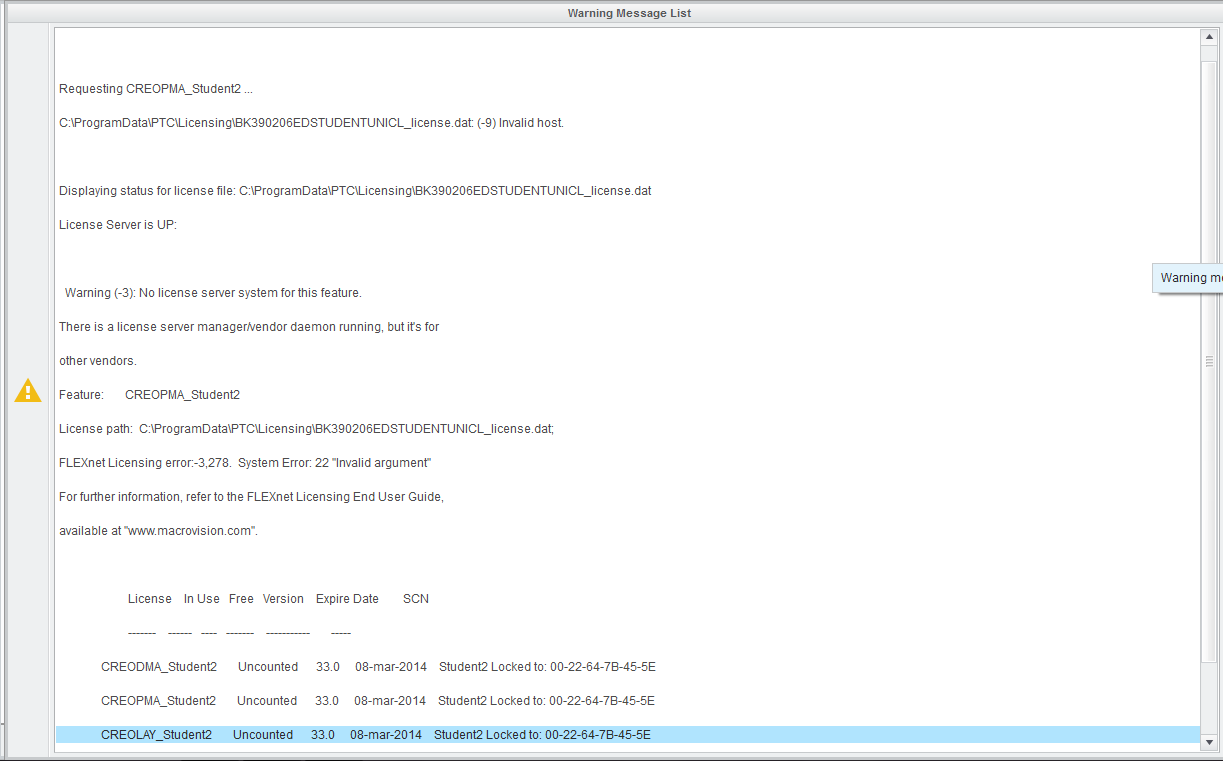This screenshot has width=1223, height=761.
Task: Click the 'available at www.macrovision.com' line
Action: tap(158, 531)
